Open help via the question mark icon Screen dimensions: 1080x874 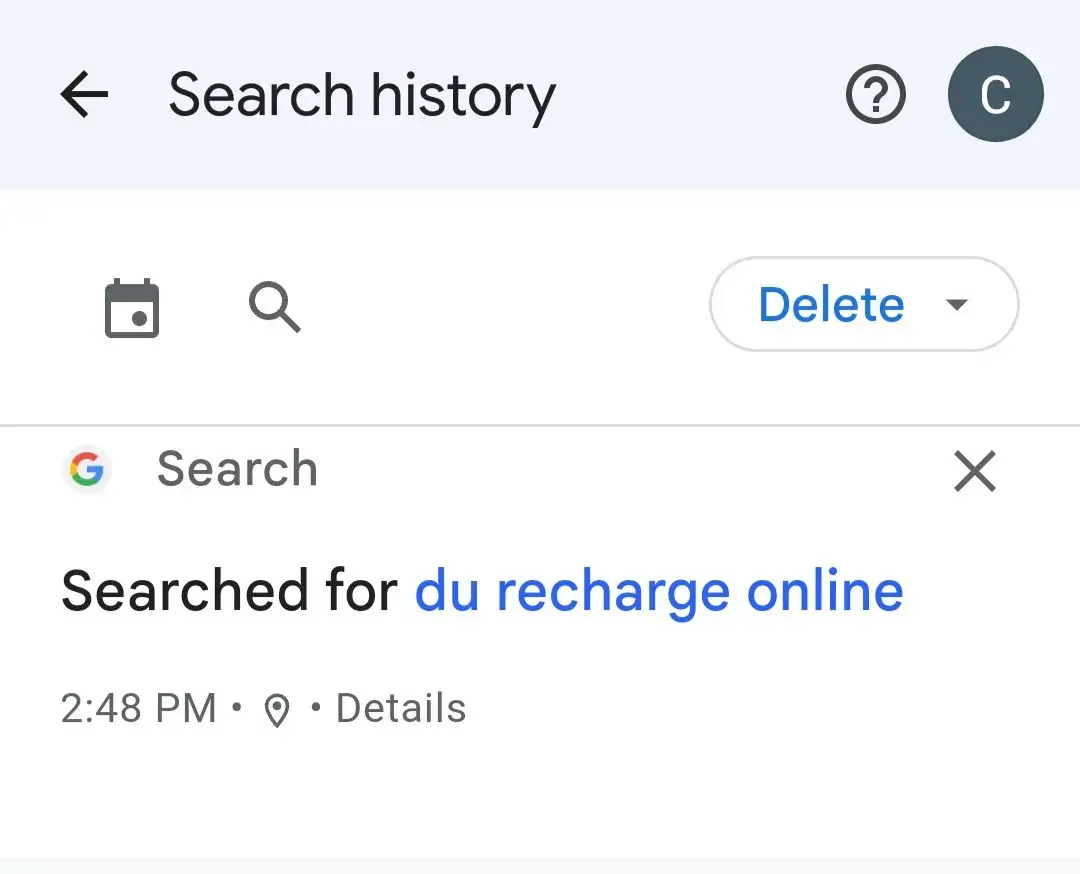click(x=876, y=96)
